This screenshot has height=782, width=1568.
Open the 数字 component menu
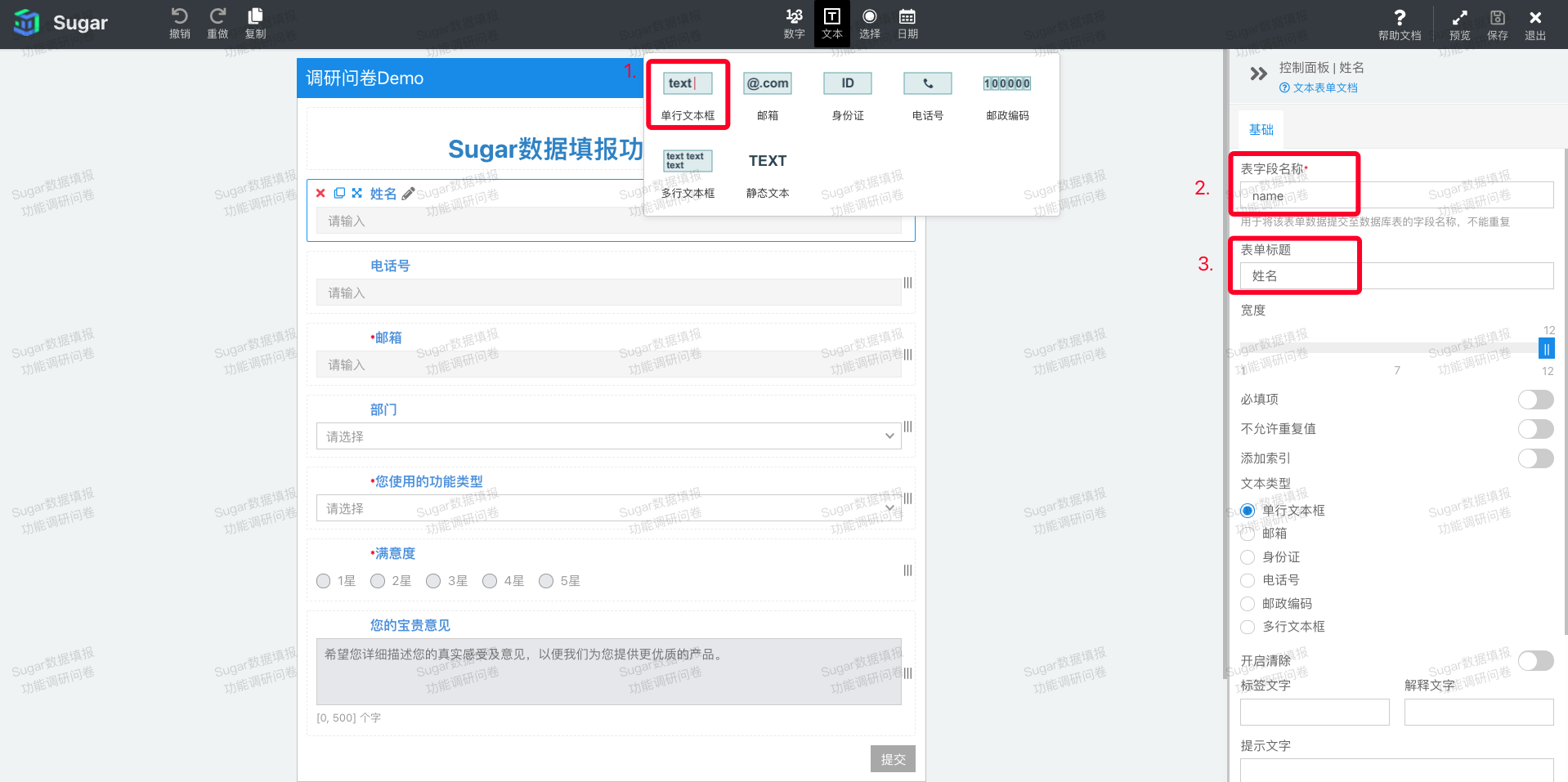pos(794,24)
